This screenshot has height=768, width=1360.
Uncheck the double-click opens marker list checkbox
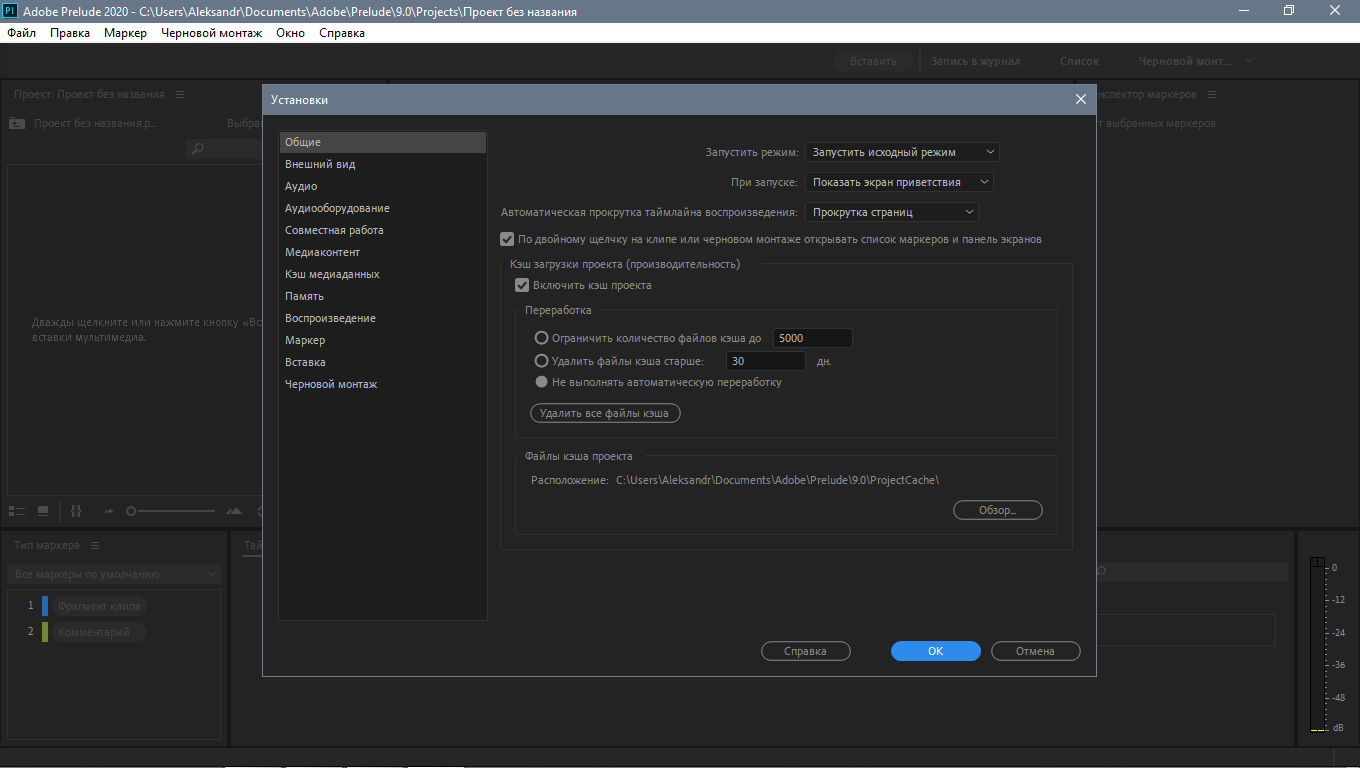click(x=507, y=239)
